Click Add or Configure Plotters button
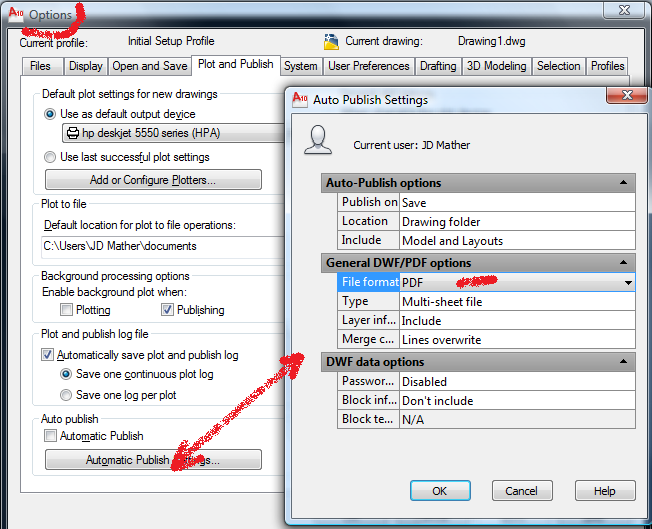 click(x=153, y=180)
